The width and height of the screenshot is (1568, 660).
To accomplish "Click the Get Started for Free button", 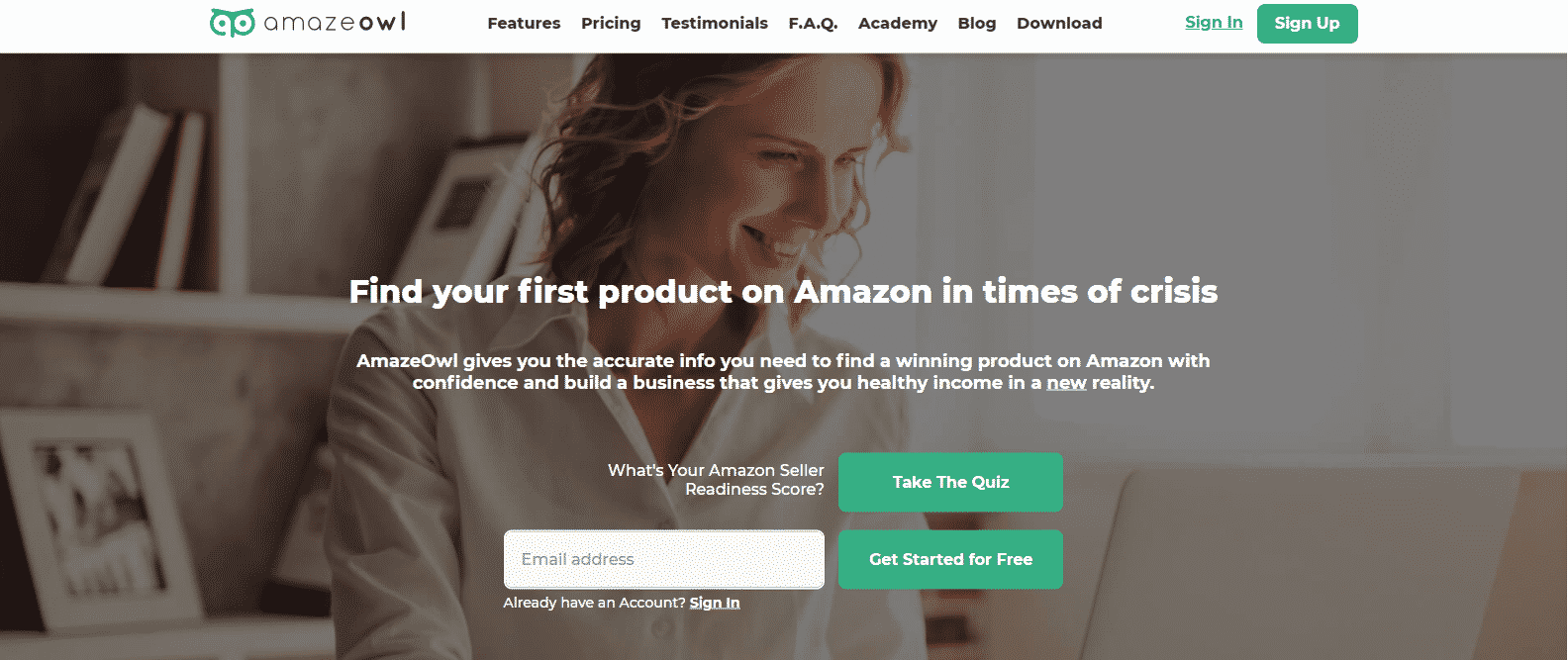I will (950, 559).
